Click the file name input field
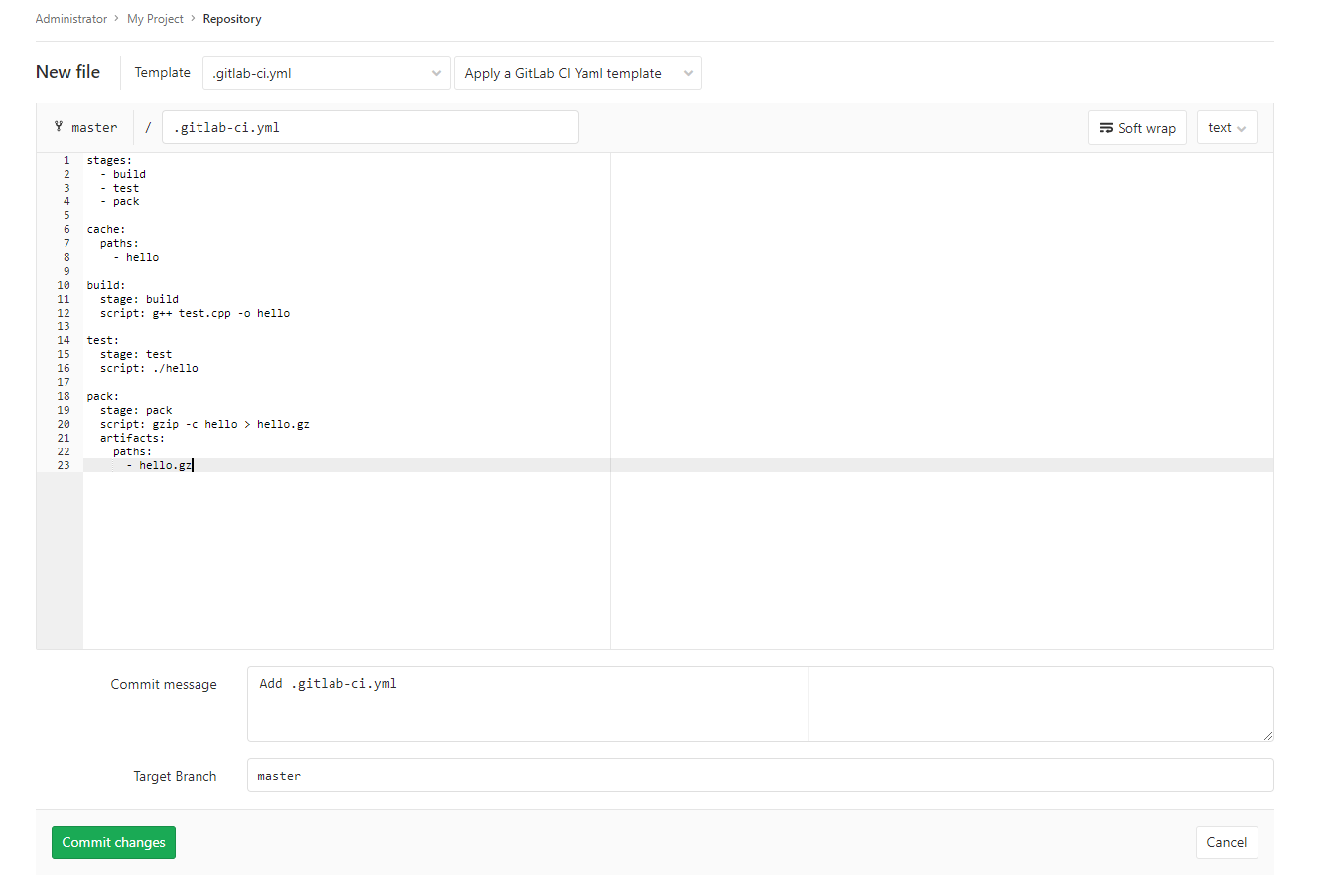This screenshot has width=1324, height=896. (x=369, y=127)
